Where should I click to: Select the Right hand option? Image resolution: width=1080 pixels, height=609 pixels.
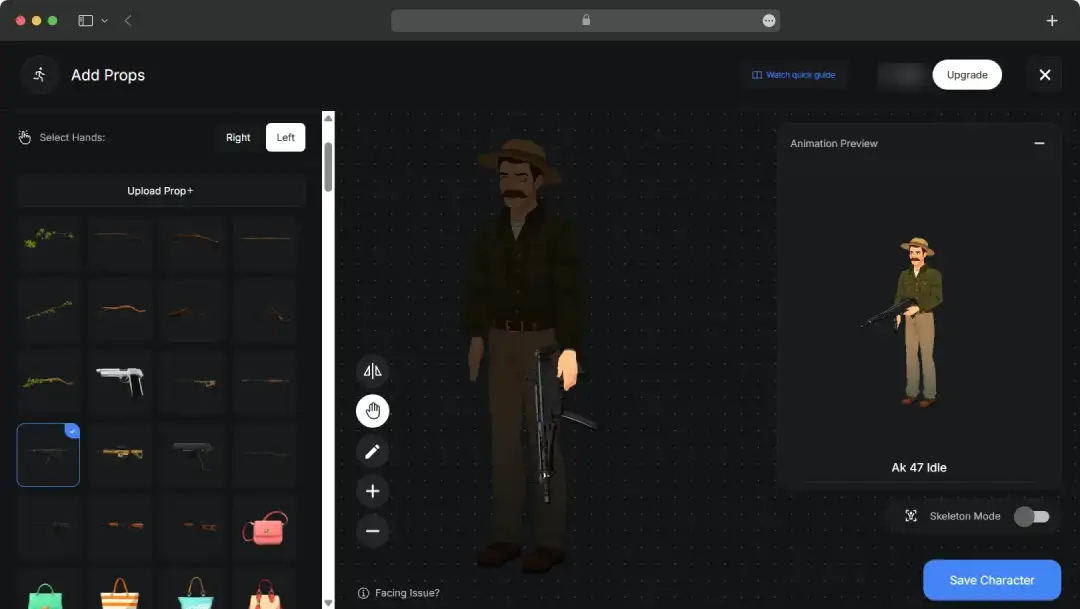[x=238, y=137]
